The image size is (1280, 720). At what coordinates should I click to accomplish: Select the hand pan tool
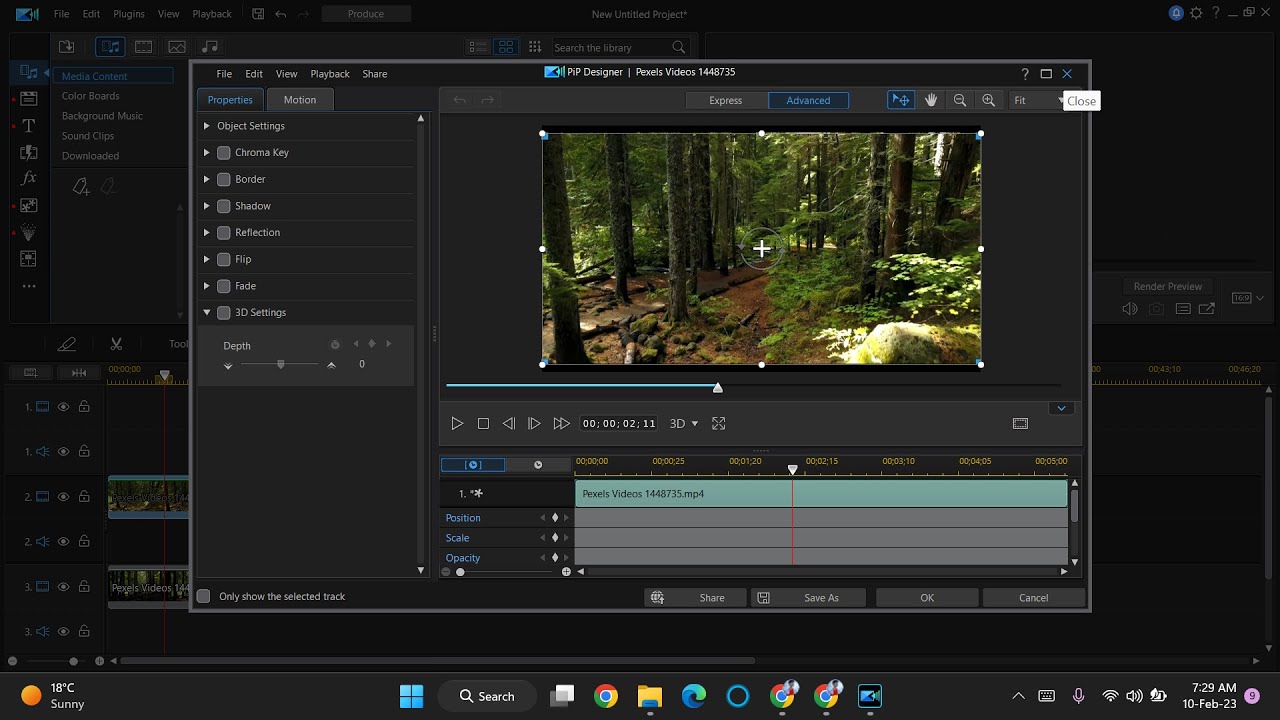coord(931,100)
